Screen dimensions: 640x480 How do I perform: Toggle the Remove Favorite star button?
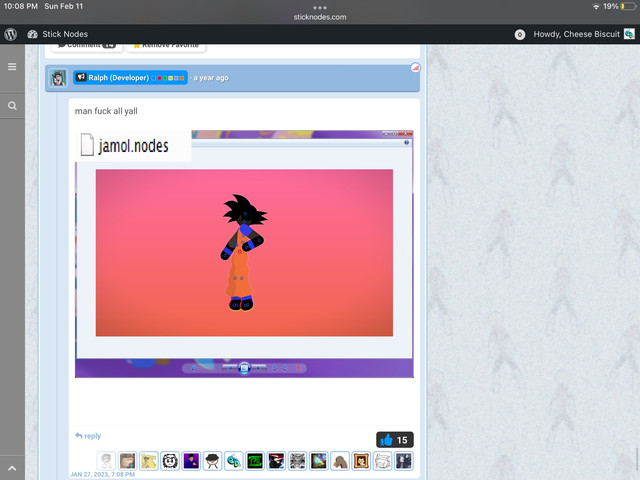166,46
